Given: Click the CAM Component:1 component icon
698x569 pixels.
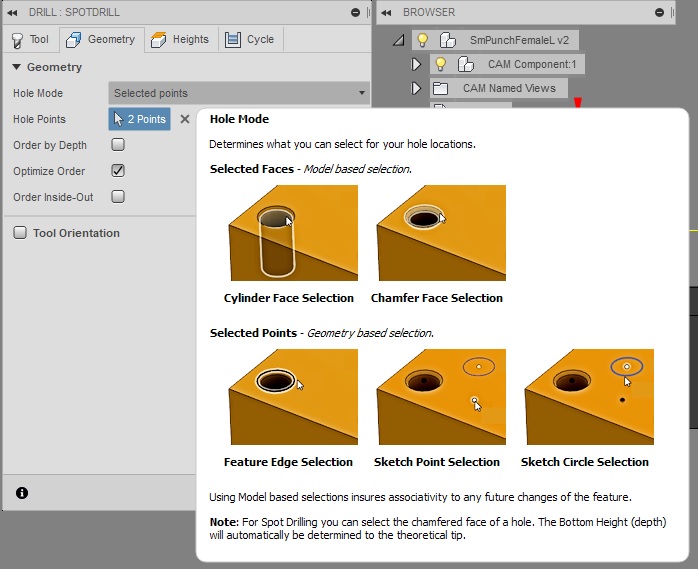Looking at the screenshot, I should 466,64.
